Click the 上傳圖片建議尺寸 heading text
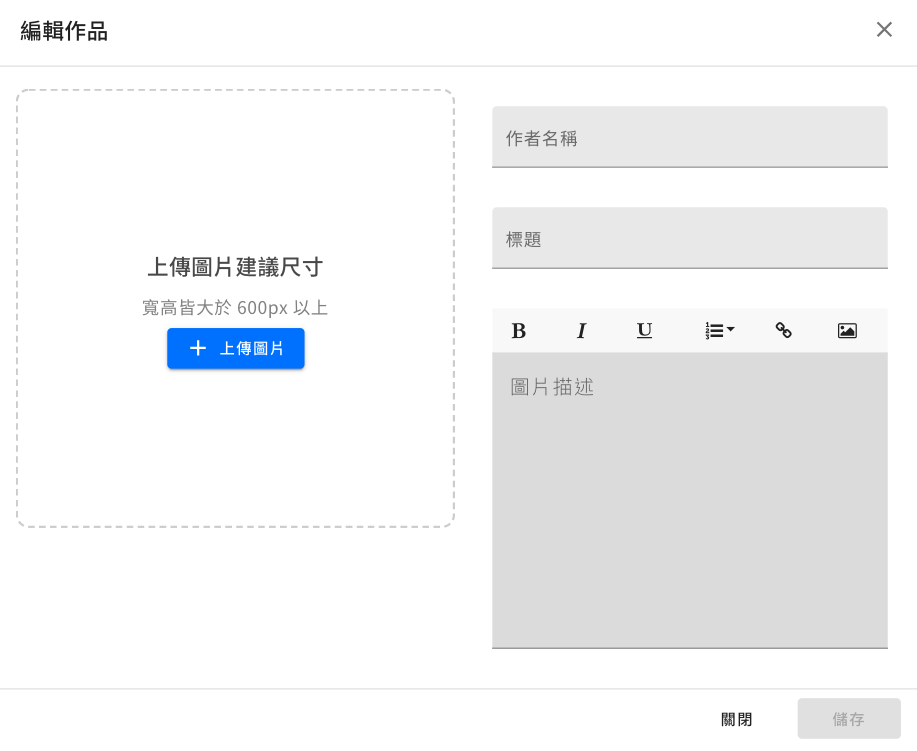Image resolution: width=917 pixels, height=751 pixels. pos(235,267)
